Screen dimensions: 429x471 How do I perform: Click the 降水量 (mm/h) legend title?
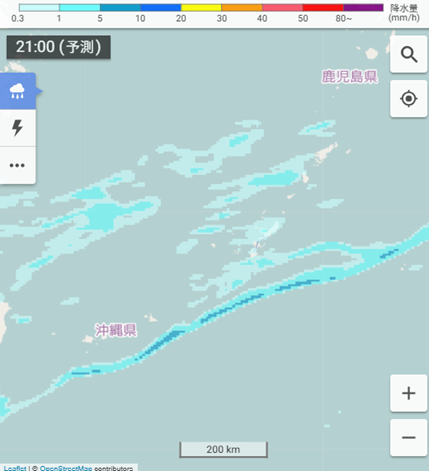pos(404,13)
